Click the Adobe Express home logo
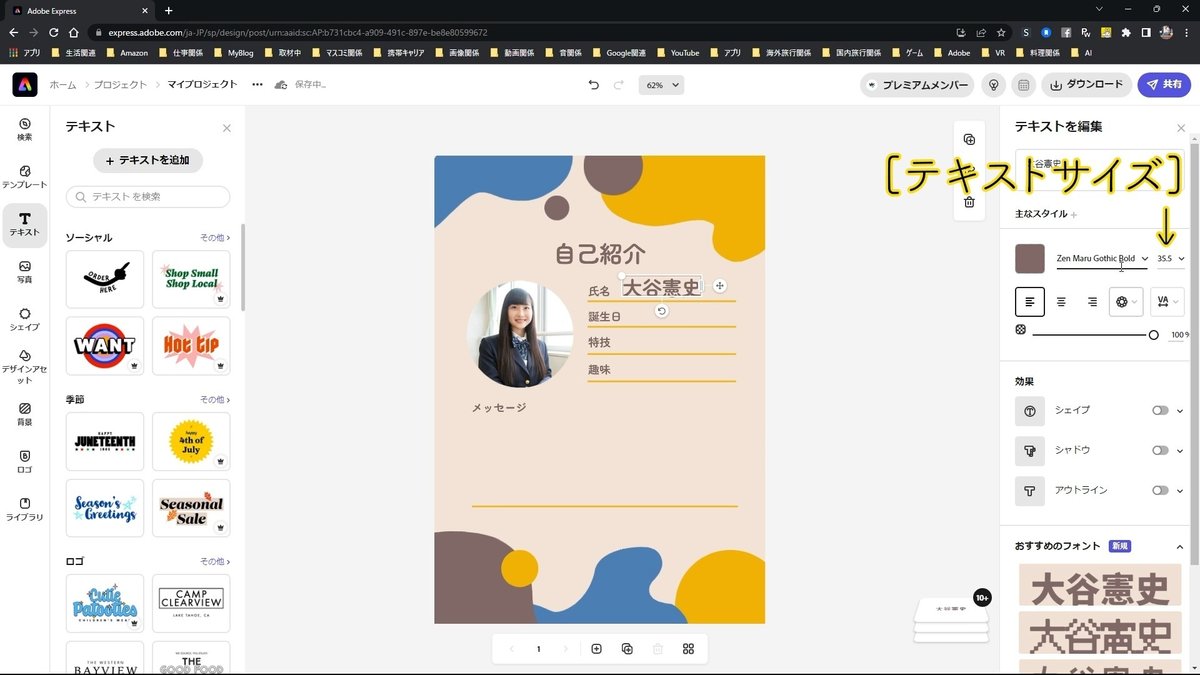This screenshot has height=675, width=1200. [x=24, y=85]
